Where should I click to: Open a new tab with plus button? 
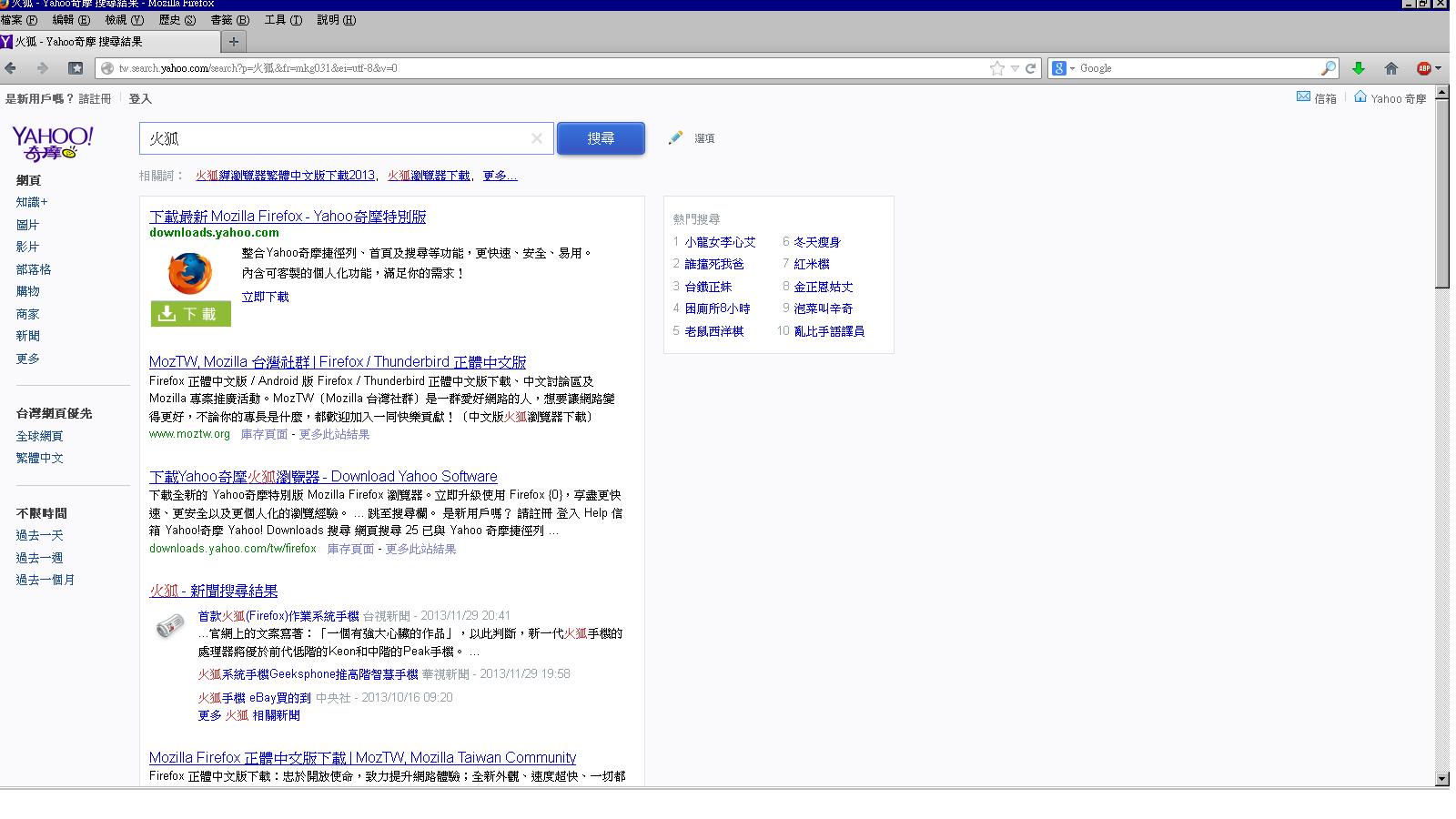(x=234, y=42)
